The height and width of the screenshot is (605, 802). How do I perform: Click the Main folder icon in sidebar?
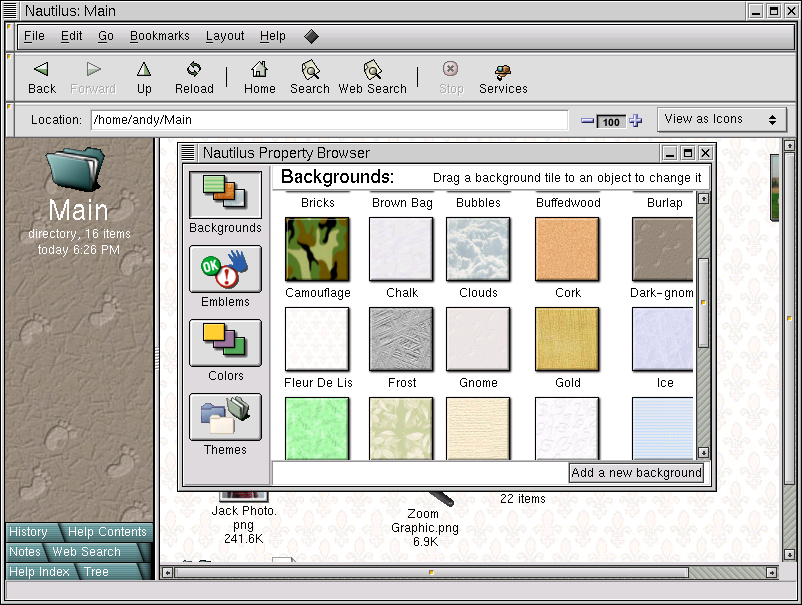76,169
